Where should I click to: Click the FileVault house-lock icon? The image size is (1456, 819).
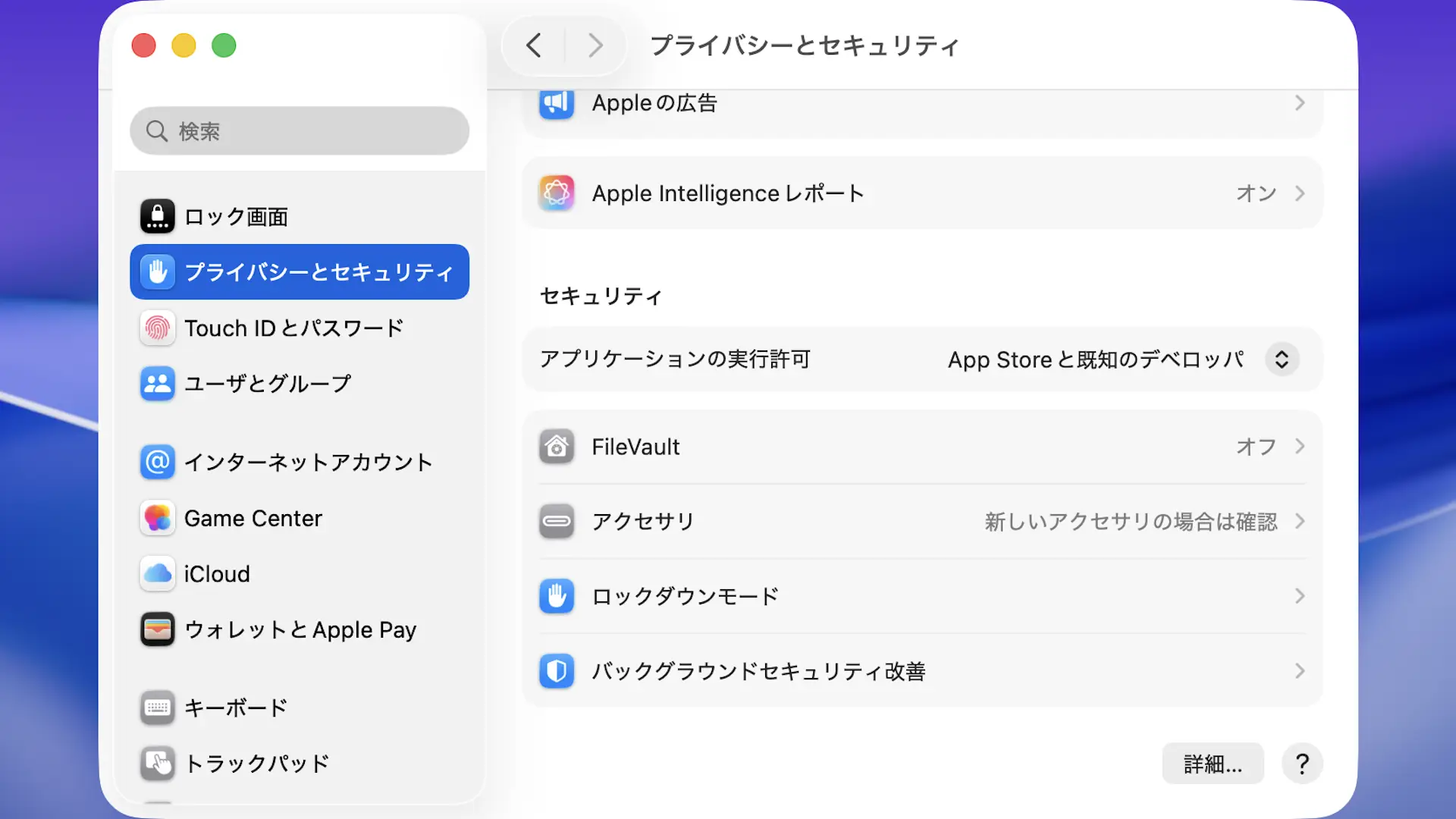tap(557, 447)
